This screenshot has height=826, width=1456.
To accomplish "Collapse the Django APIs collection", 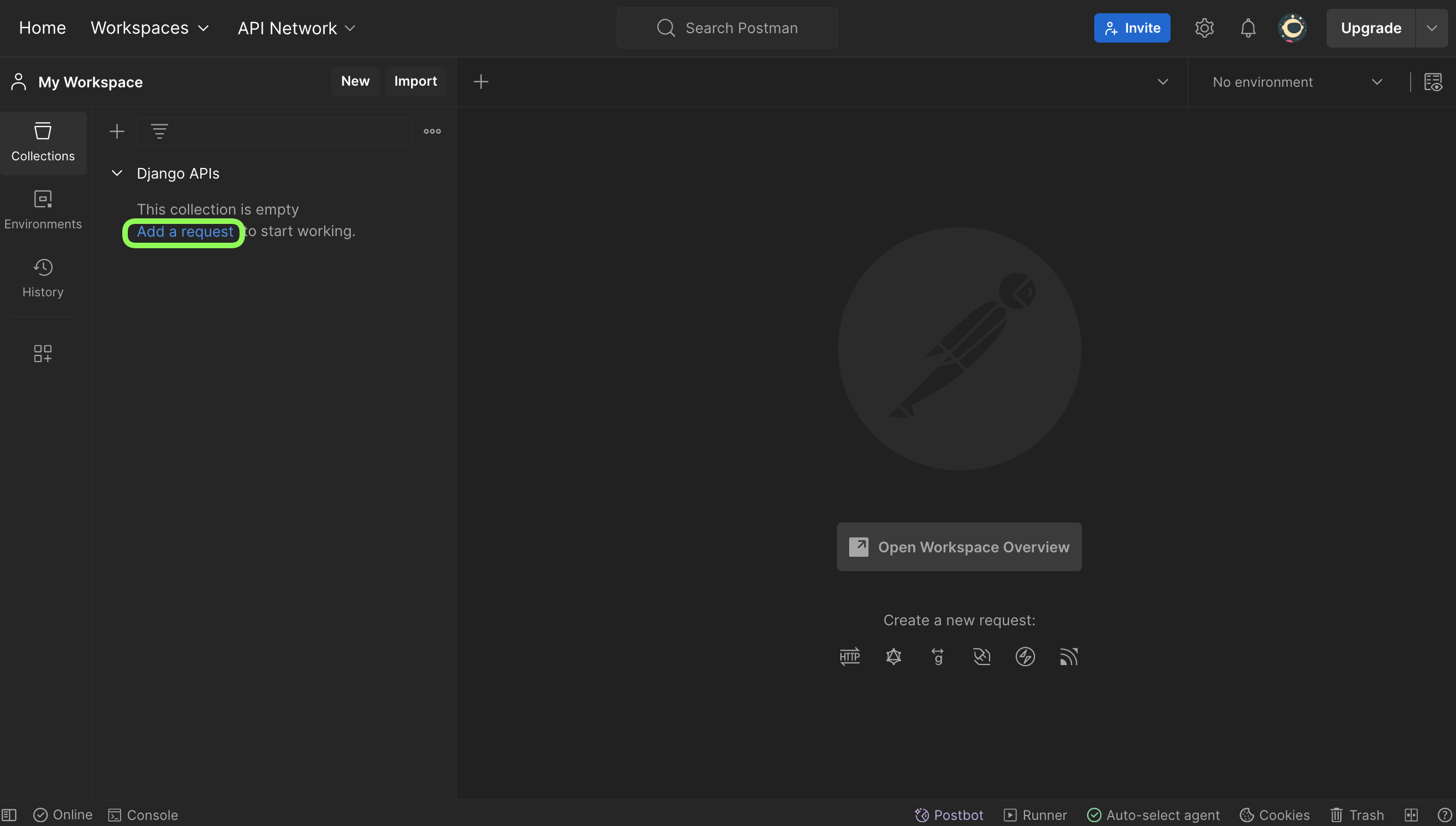I will point(117,173).
